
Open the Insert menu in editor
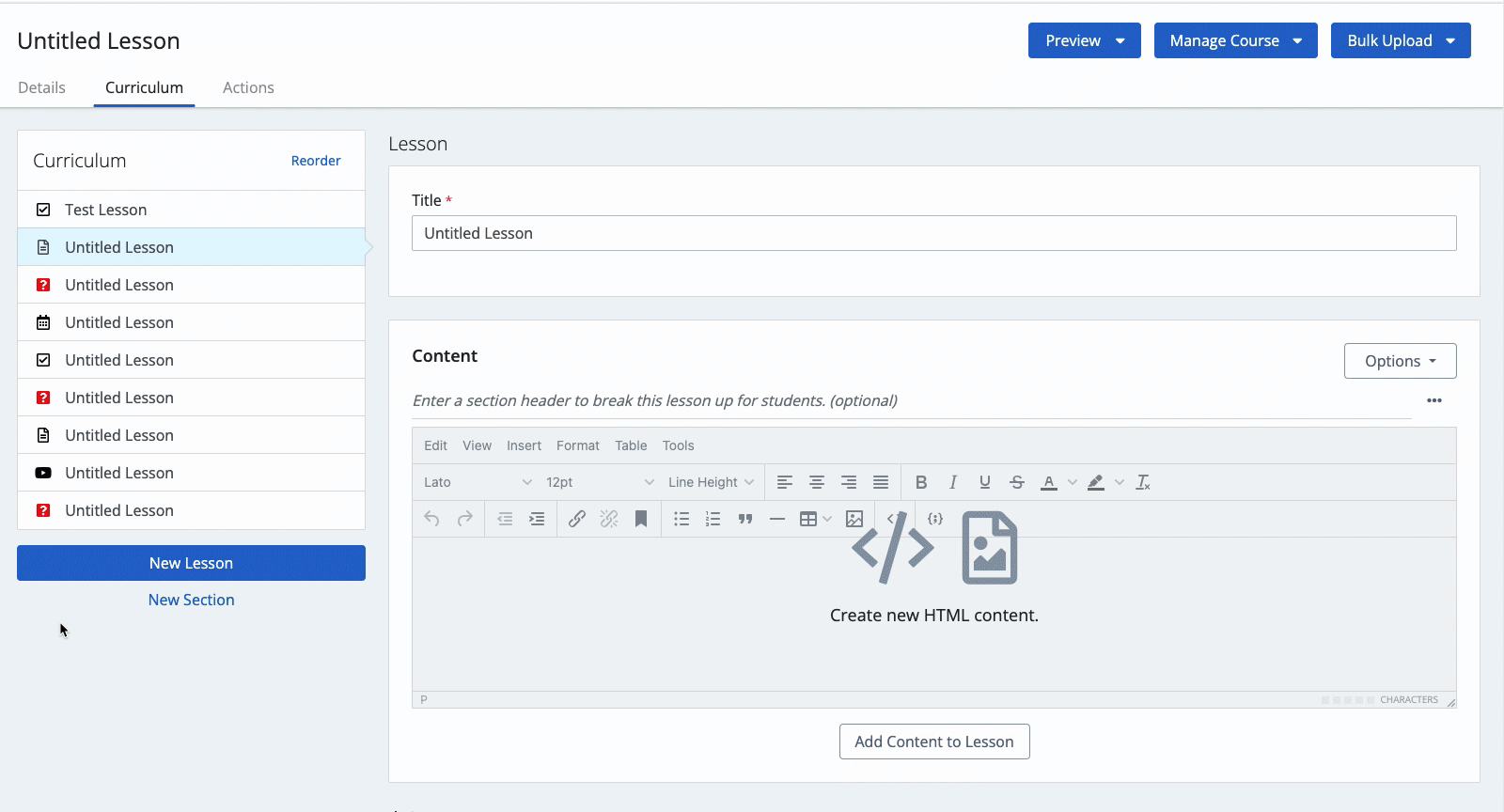(524, 445)
